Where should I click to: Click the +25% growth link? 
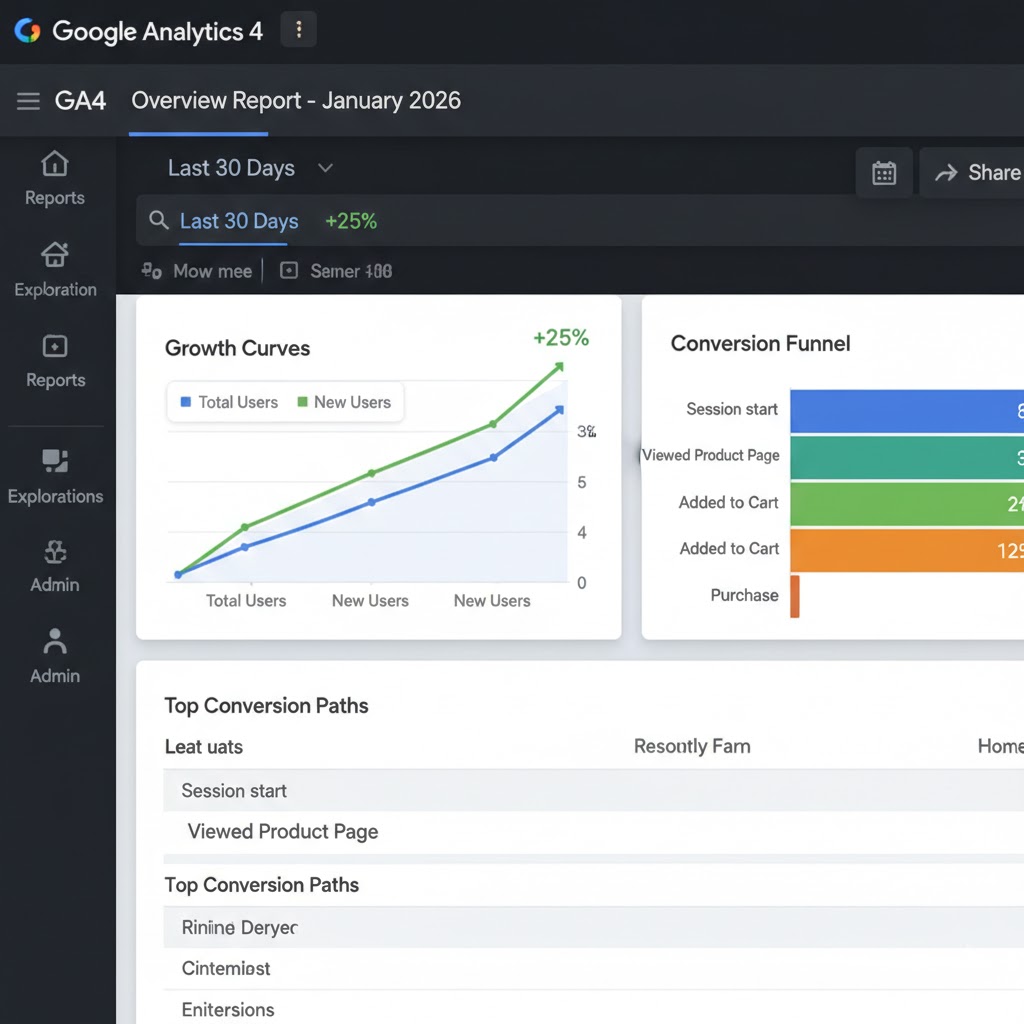pyautogui.click(x=350, y=222)
